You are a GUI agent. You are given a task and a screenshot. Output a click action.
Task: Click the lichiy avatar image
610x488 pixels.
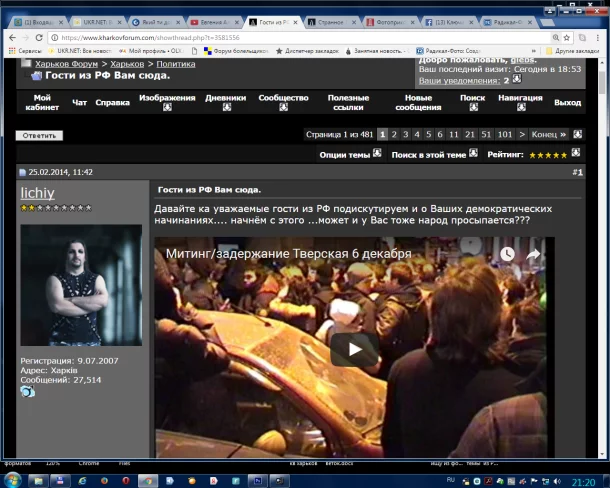click(81, 285)
